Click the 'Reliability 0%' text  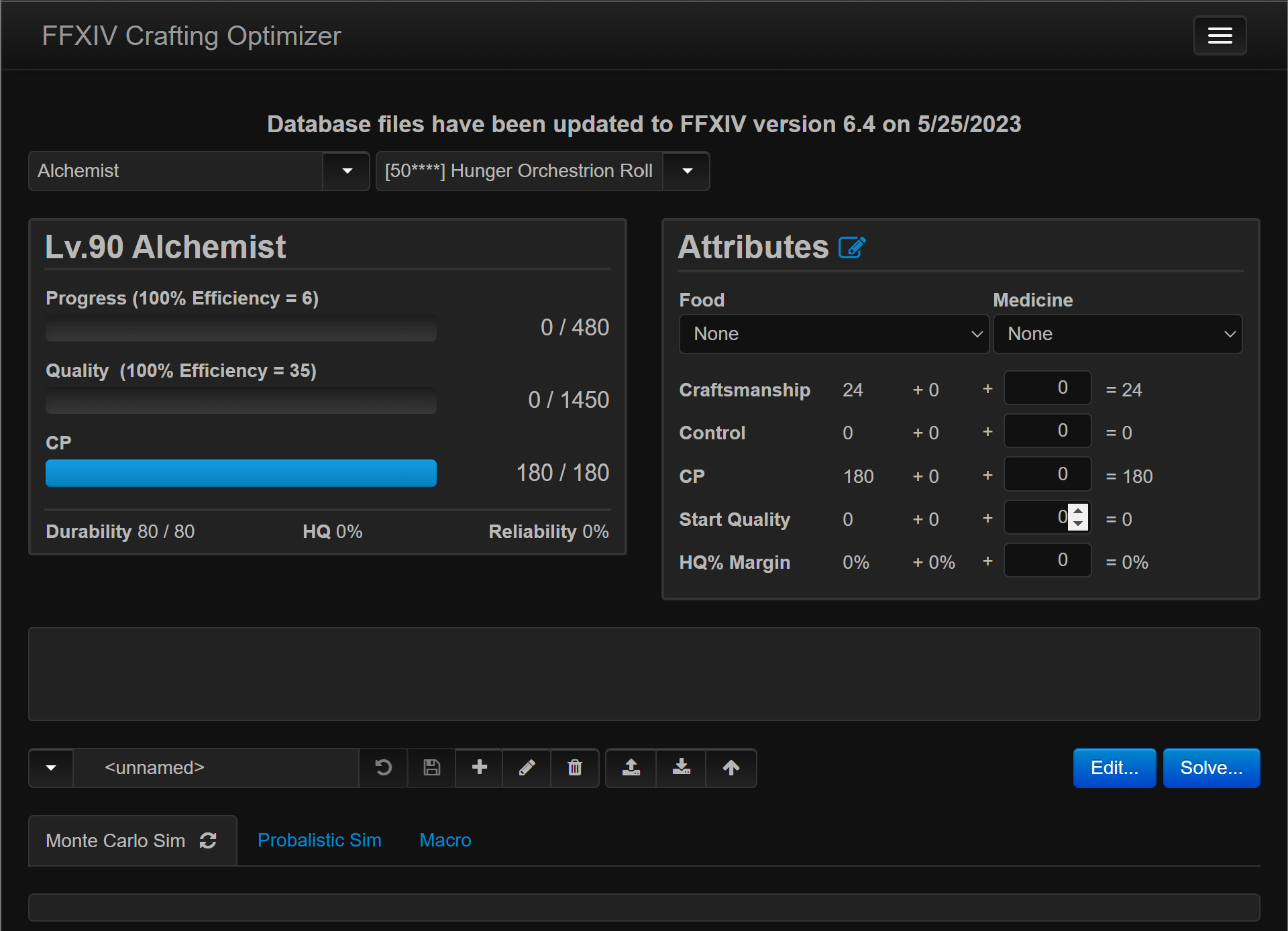click(549, 532)
